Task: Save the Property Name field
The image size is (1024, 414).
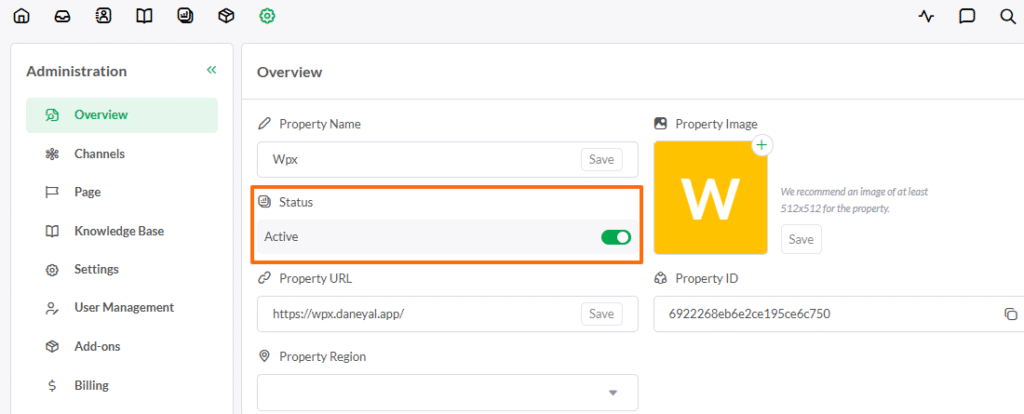Action: click(601, 159)
